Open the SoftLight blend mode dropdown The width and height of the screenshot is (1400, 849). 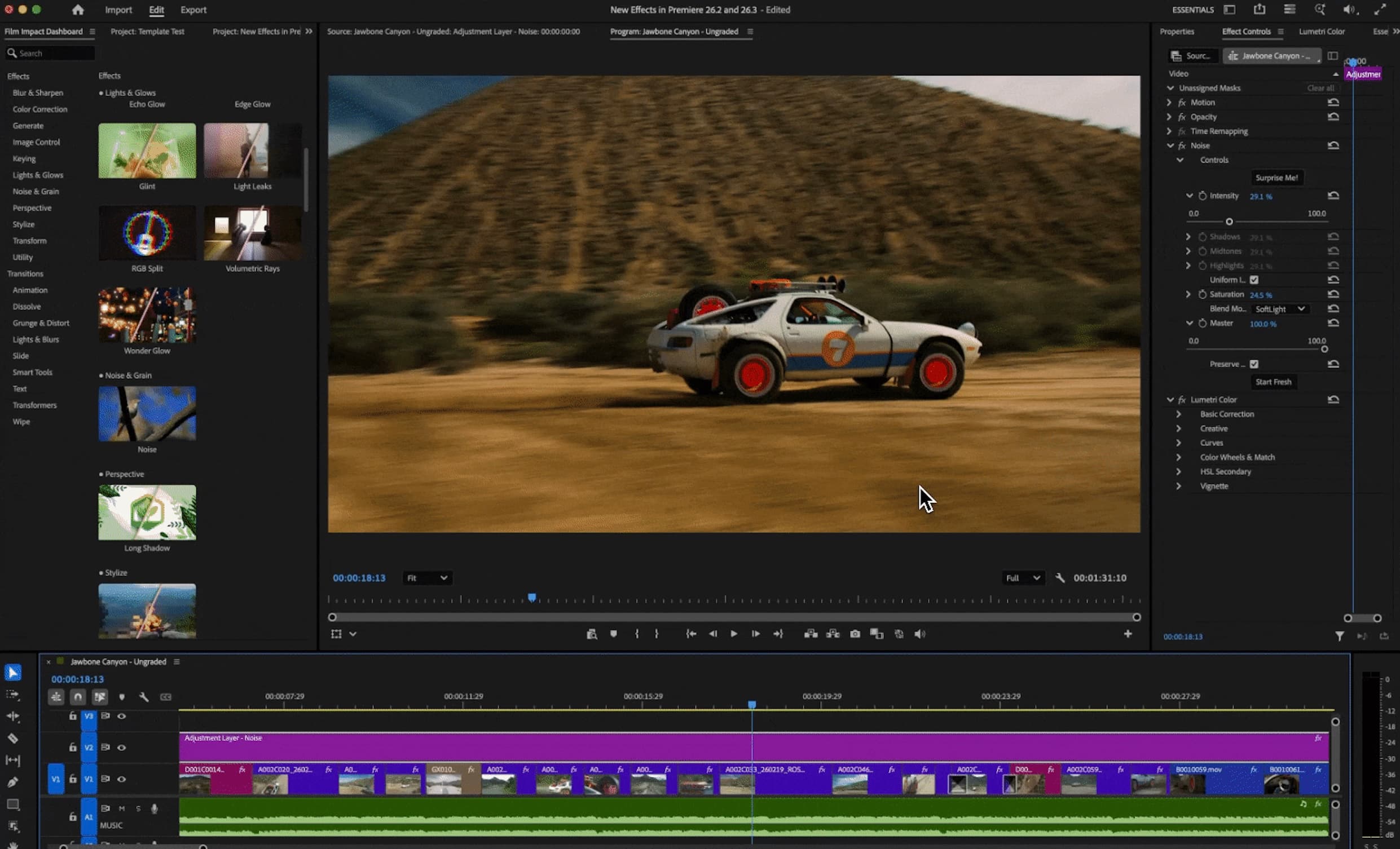coord(1279,309)
